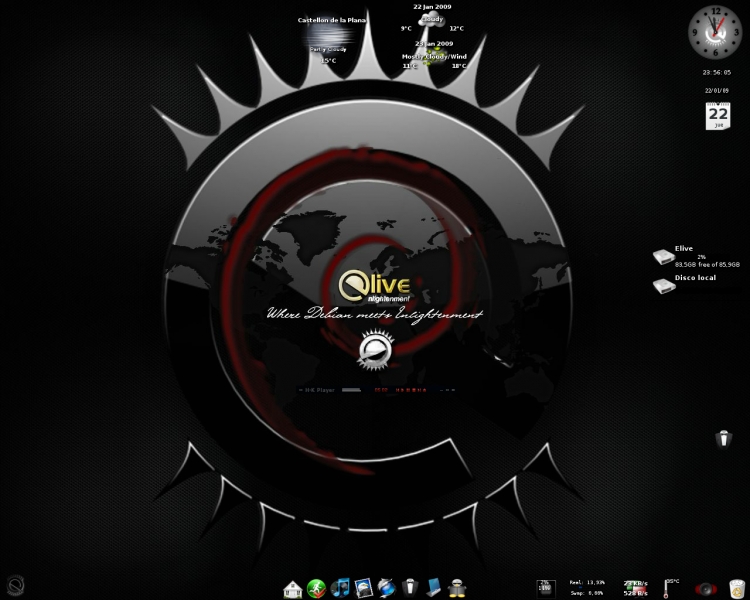
Task: Open the Disco local drive icon
Action: tap(664, 286)
